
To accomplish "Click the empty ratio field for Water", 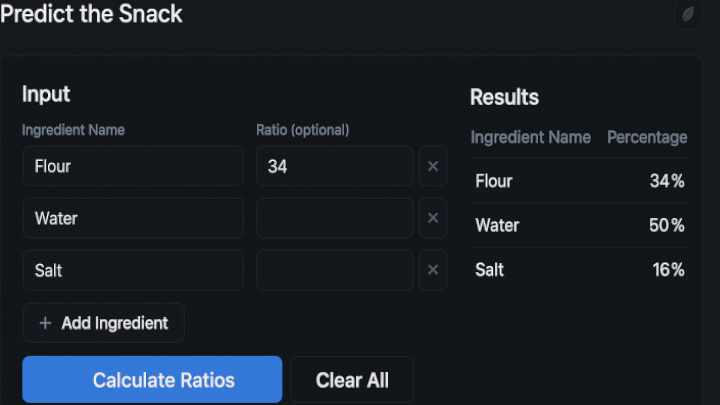I will click(x=335, y=218).
